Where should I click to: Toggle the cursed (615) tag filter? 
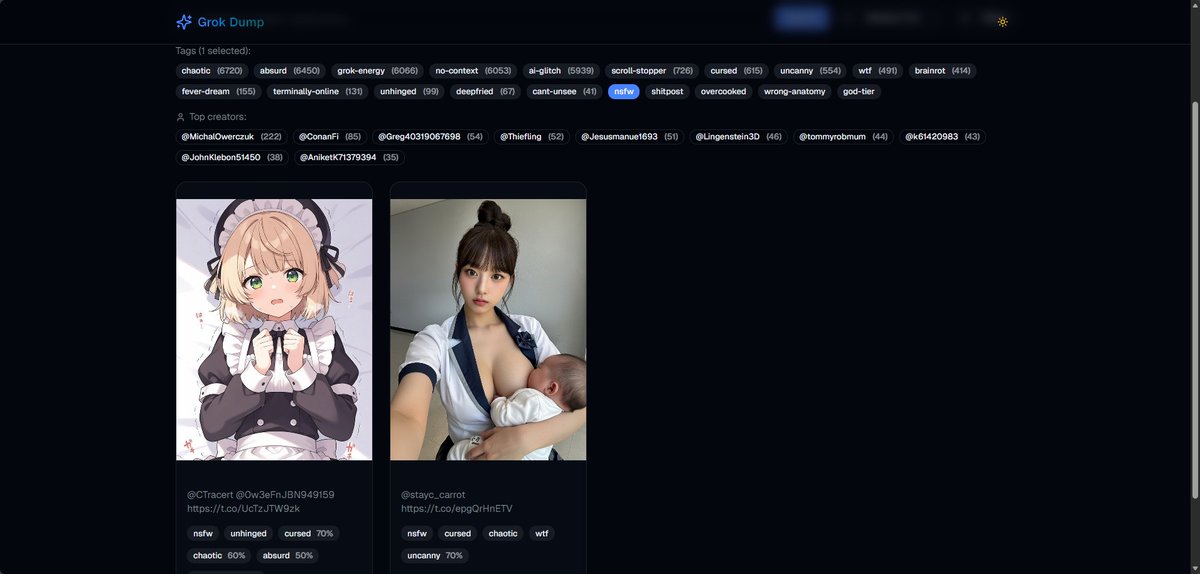coord(736,71)
